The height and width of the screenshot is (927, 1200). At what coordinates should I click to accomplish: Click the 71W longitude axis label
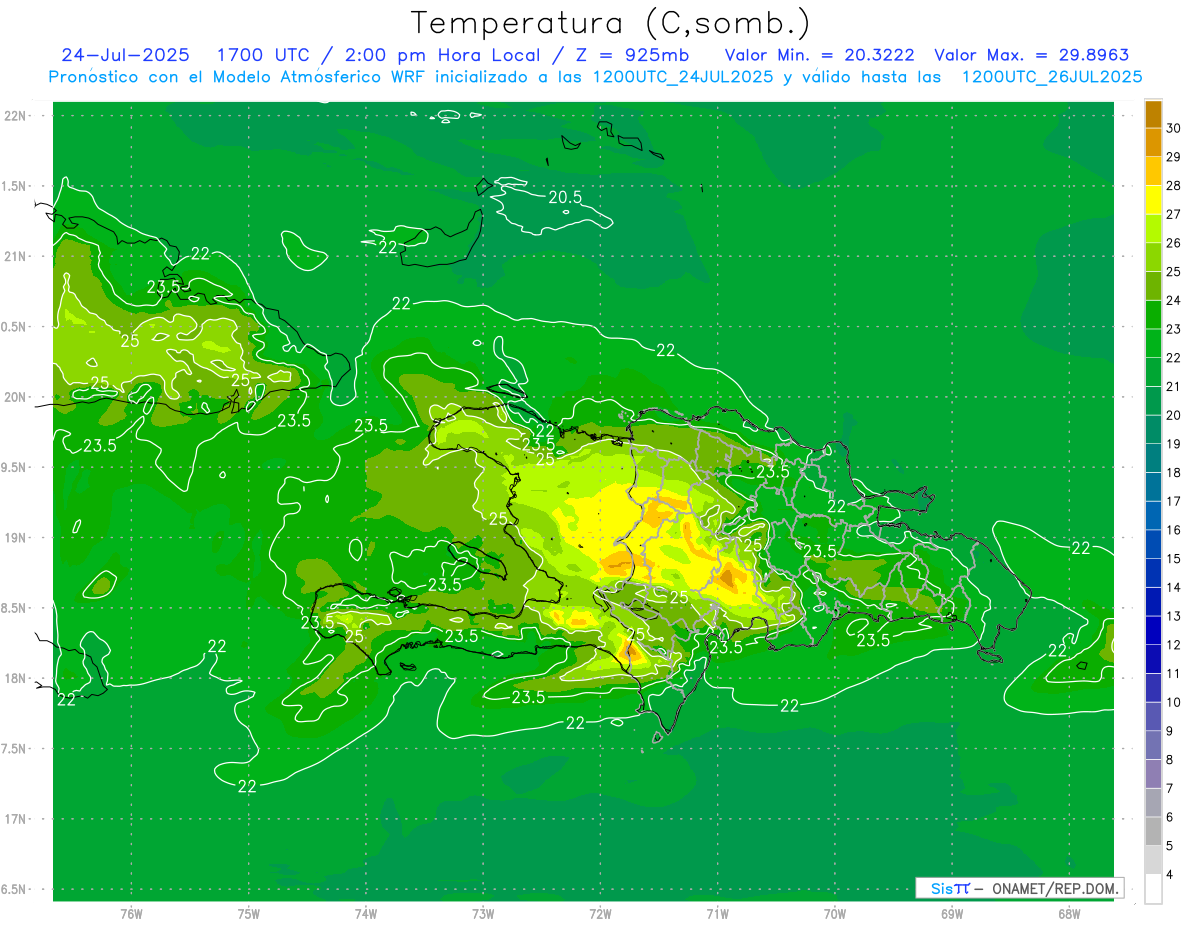[717, 913]
